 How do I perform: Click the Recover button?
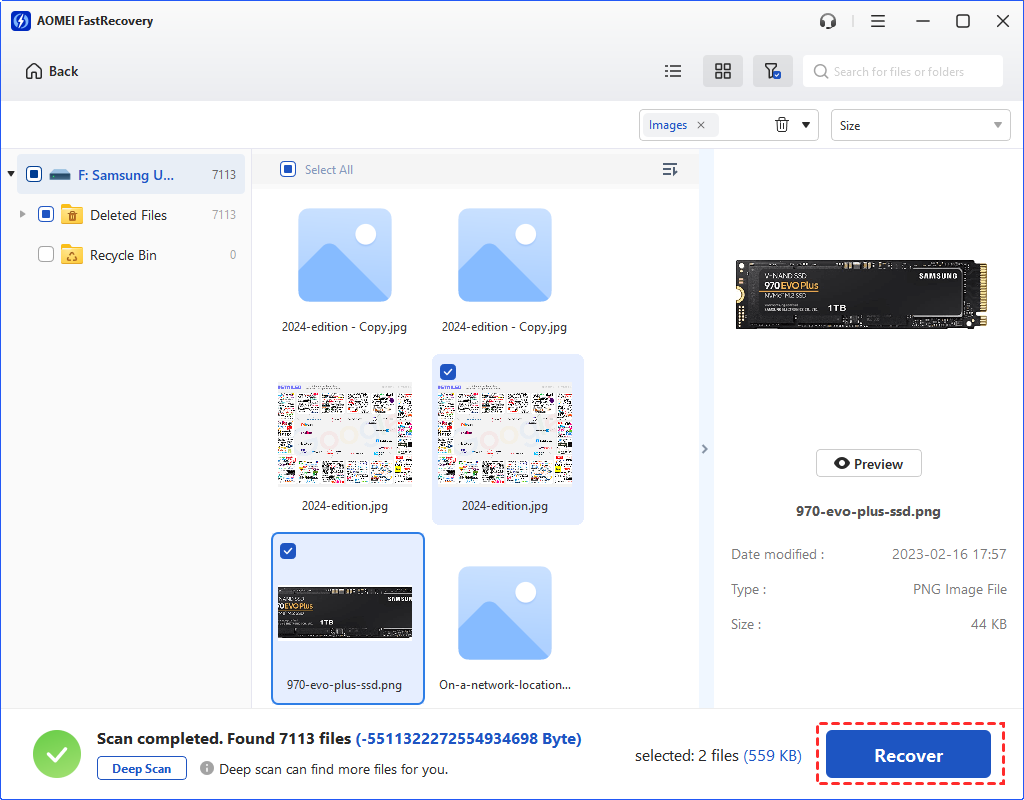coord(908,755)
